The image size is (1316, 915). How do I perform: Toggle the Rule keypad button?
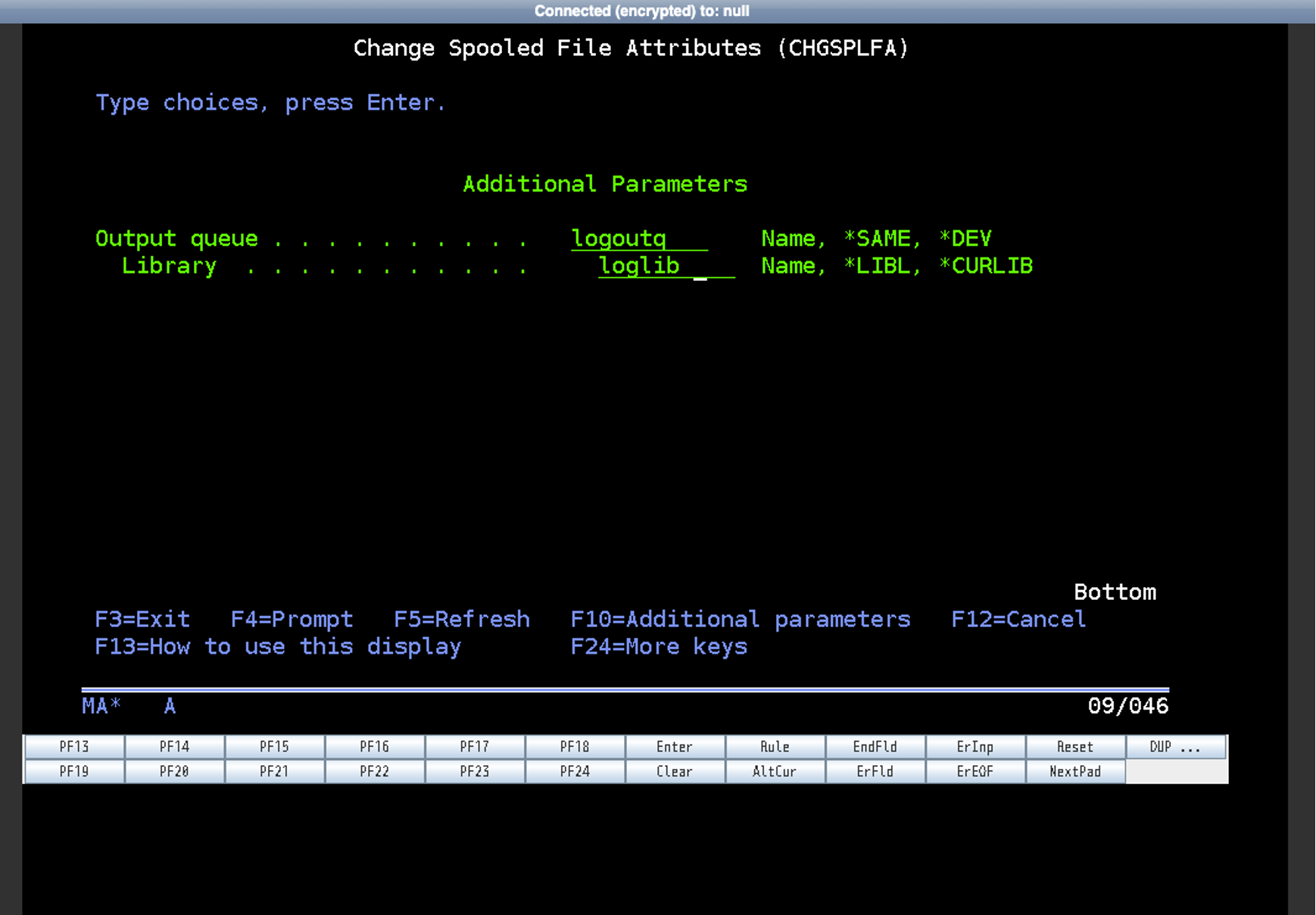[775, 747]
